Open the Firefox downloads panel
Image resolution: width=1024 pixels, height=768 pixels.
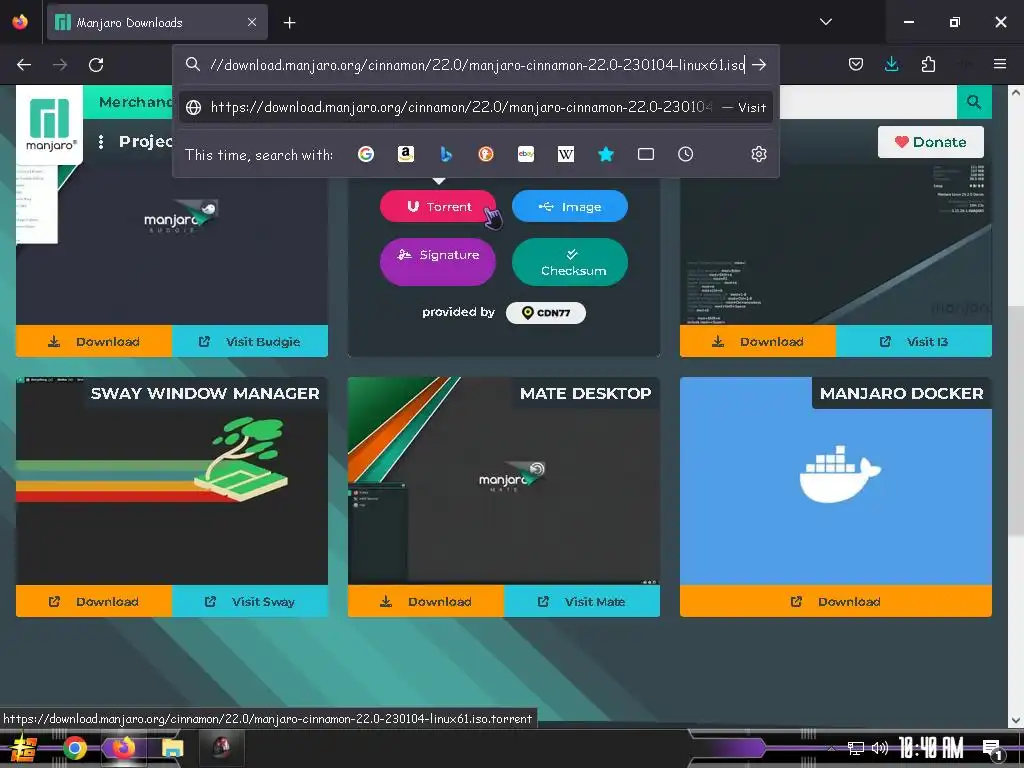point(891,64)
